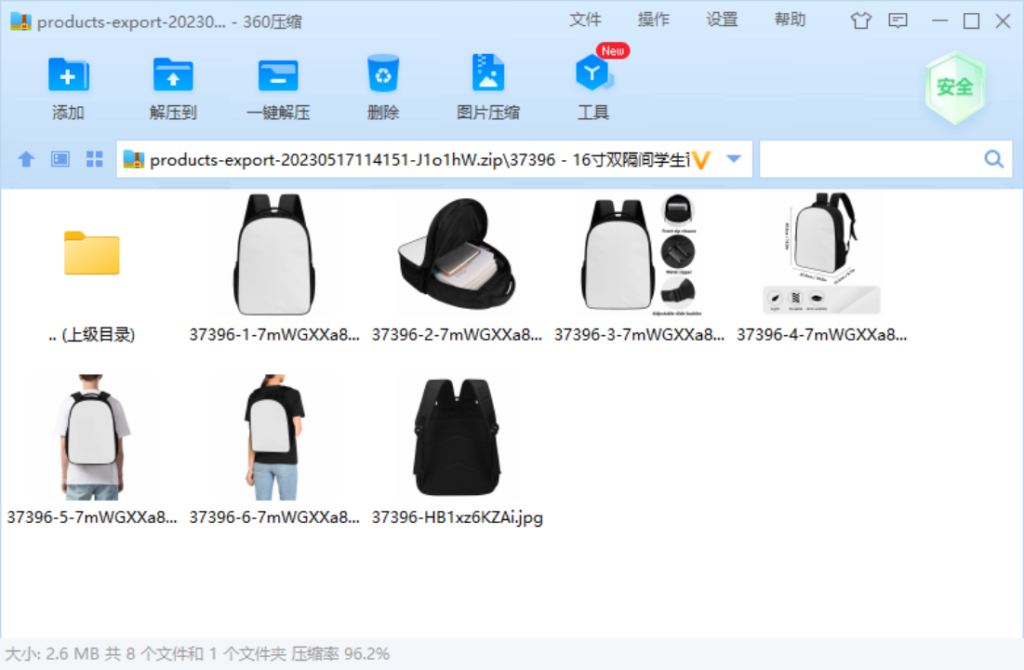Open the 图片压缩 image compression tool
This screenshot has width=1024, height=670.
click(x=488, y=72)
